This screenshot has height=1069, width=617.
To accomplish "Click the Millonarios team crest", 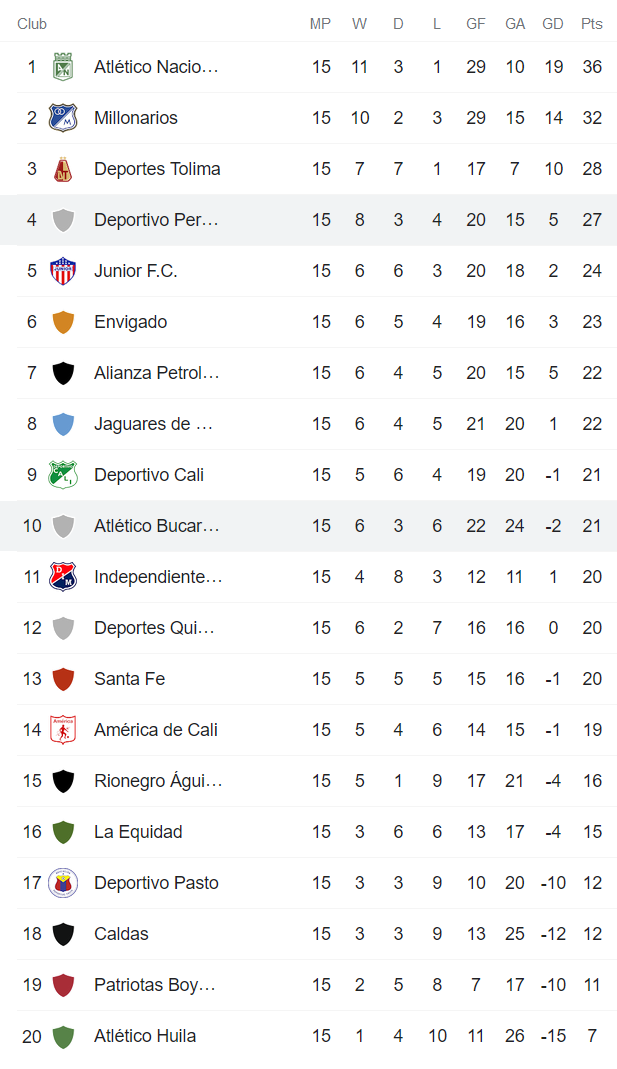I will (x=63, y=118).
